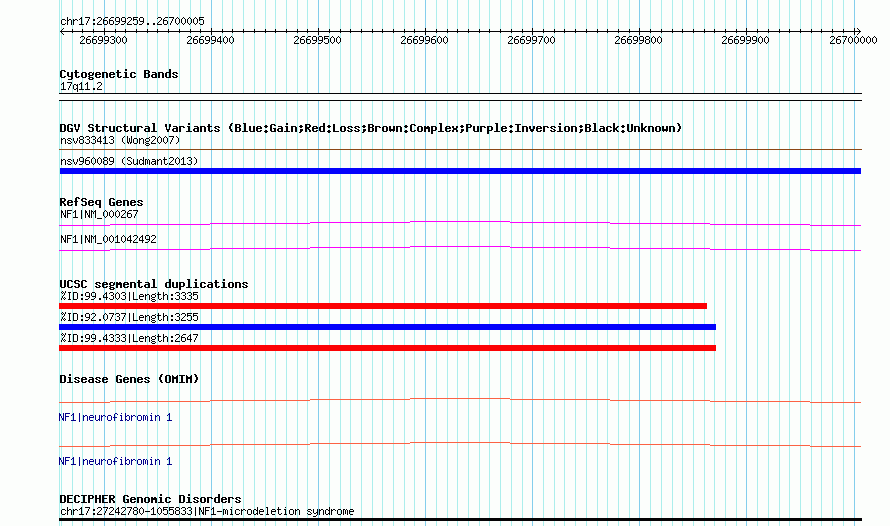Click ruler position 26699500

coord(317,40)
